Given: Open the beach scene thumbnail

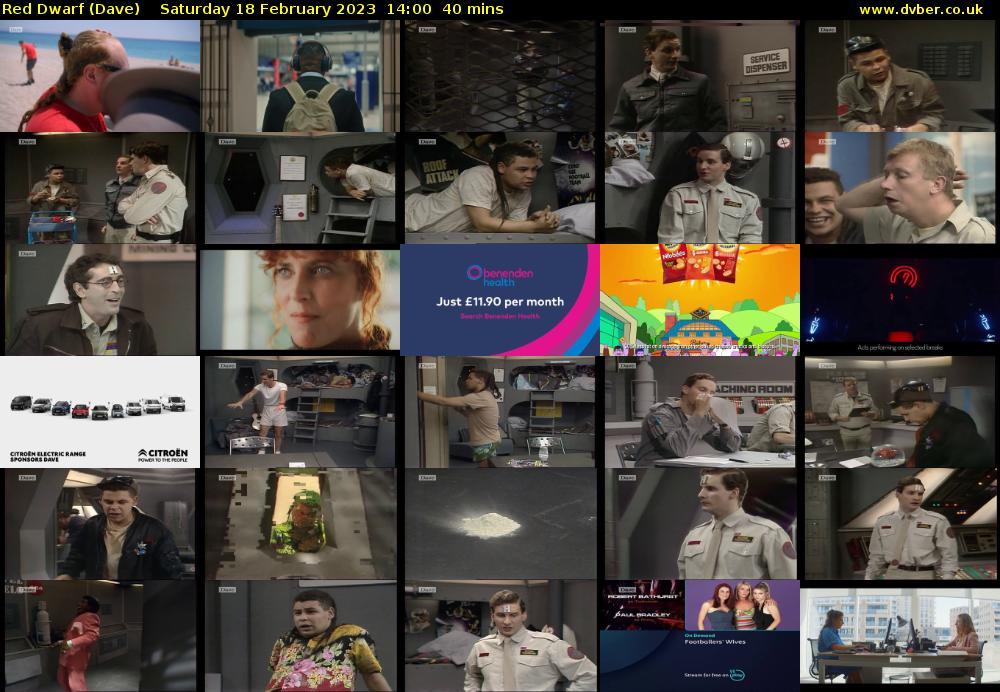Looking at the screenshot, I should [100, 76].
